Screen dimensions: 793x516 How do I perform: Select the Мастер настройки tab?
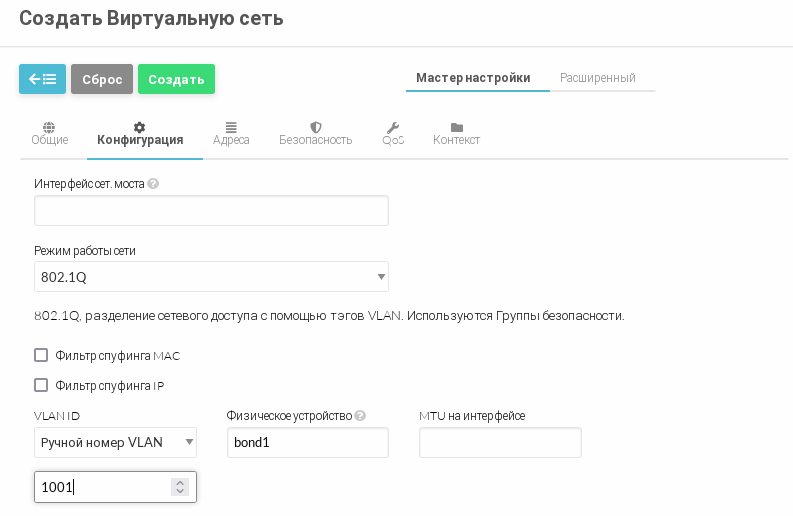(x=473, y=78)
